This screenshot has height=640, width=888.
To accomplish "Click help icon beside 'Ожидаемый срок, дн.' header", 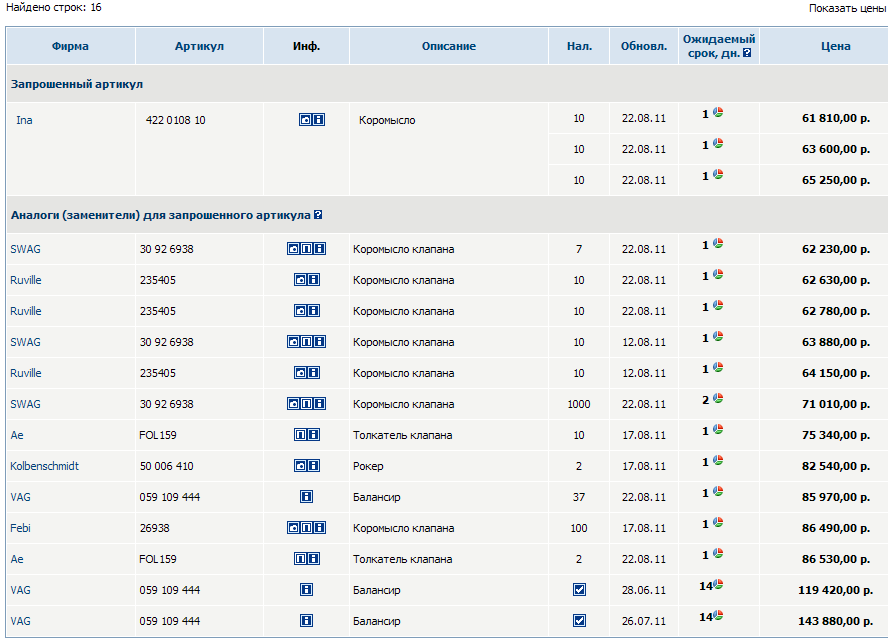I will point(747,53).
